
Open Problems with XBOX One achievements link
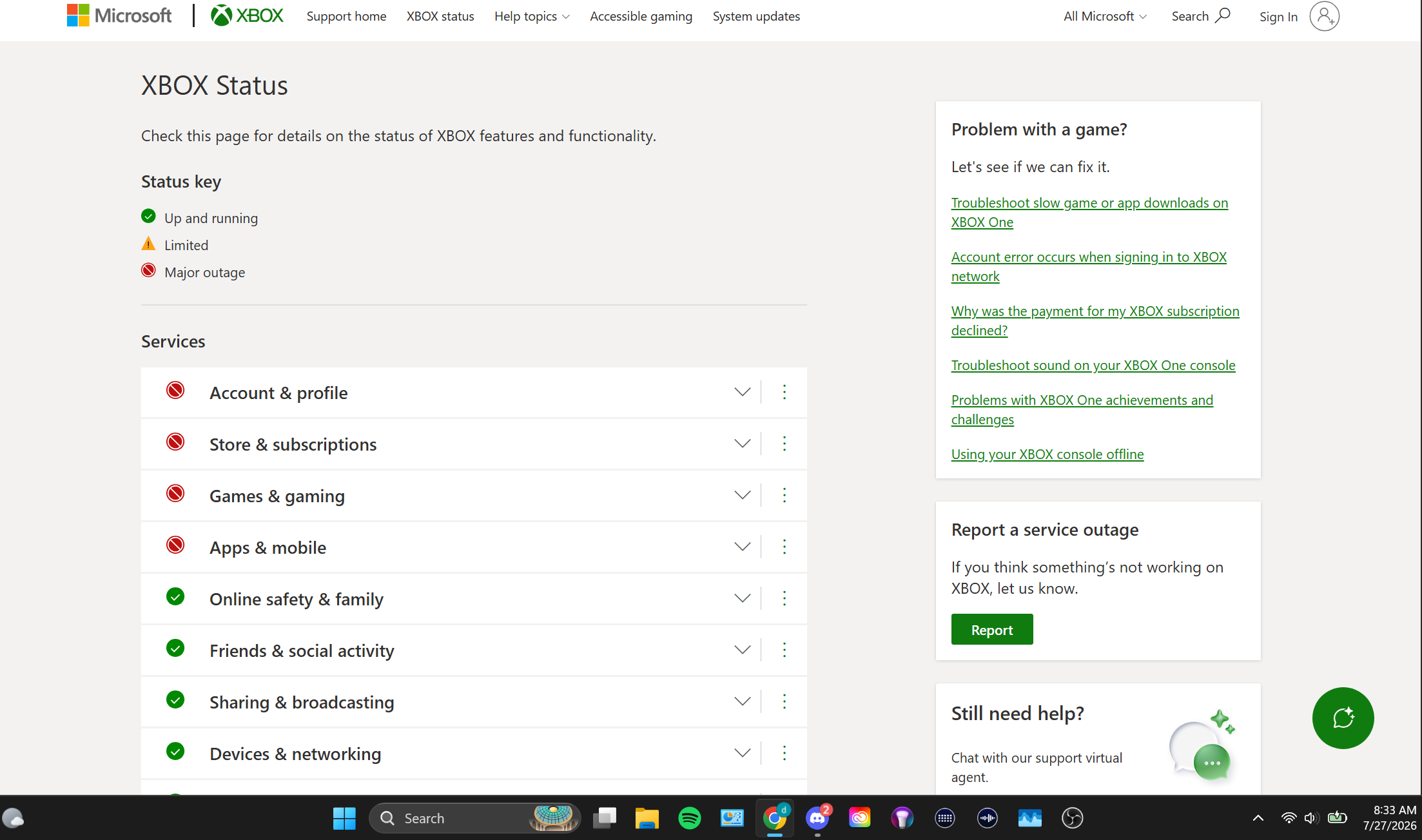click(x=1082, y=409)
